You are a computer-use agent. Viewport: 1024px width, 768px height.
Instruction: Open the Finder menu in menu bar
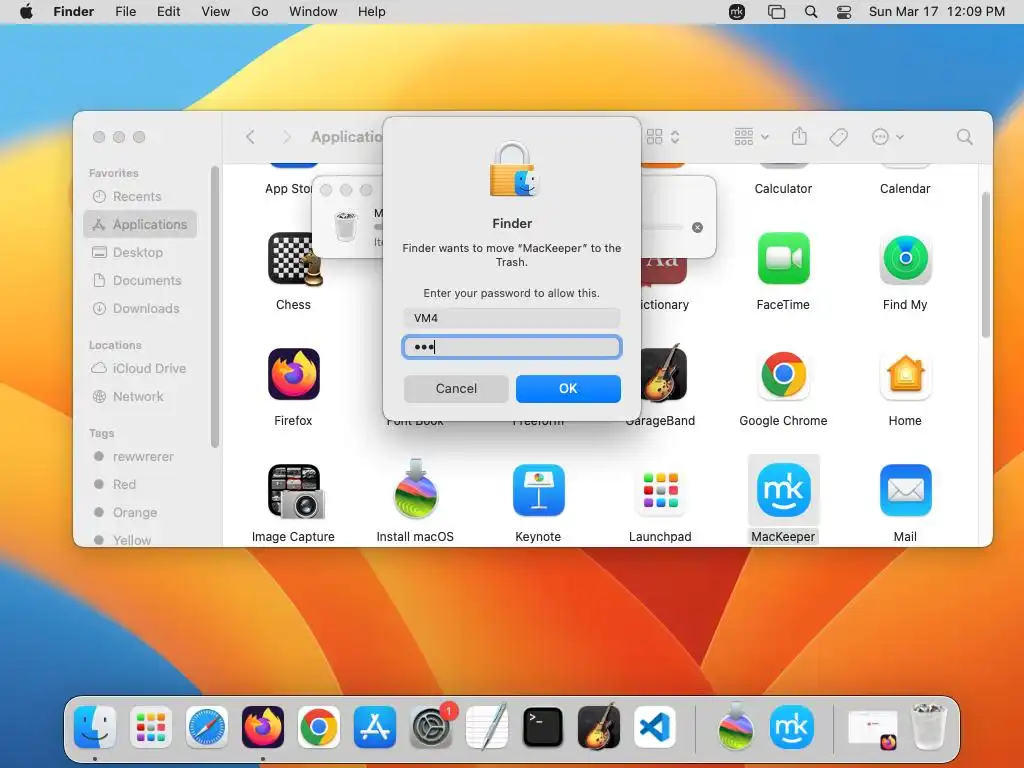(x=74, y=12)
